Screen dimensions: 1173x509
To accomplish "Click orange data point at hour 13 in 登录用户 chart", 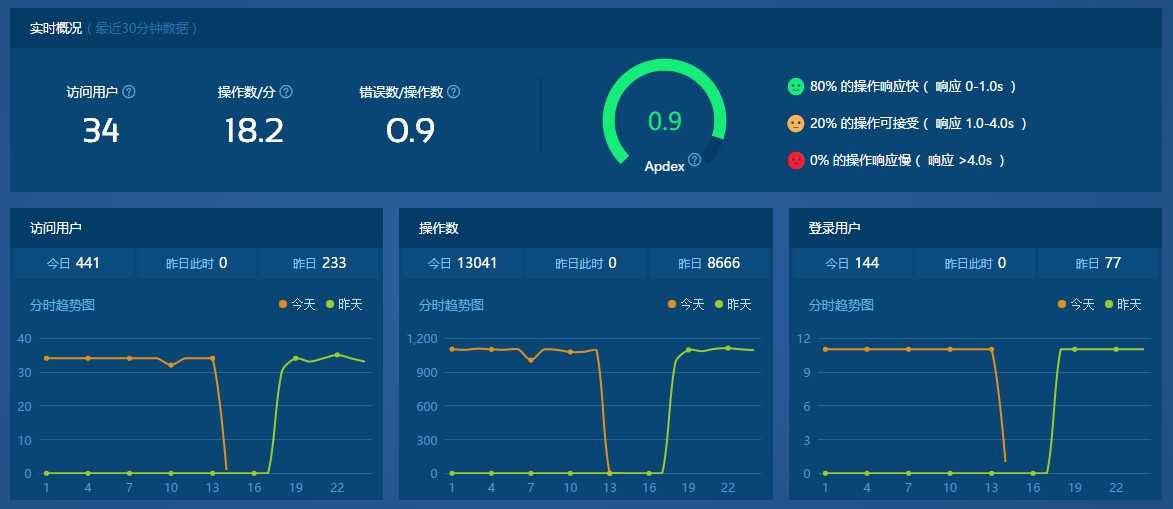I will pyautogui.click(x=991, y=349).
